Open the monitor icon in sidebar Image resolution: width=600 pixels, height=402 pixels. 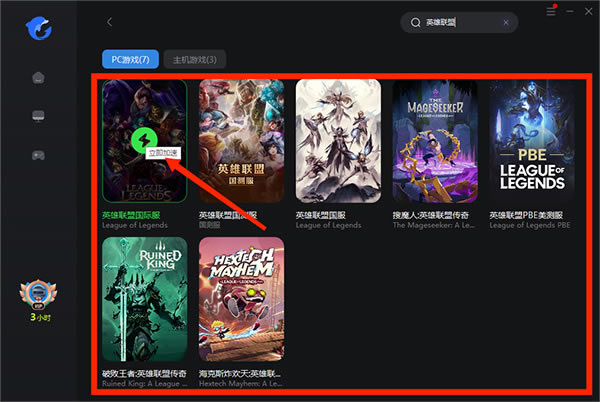38,116
